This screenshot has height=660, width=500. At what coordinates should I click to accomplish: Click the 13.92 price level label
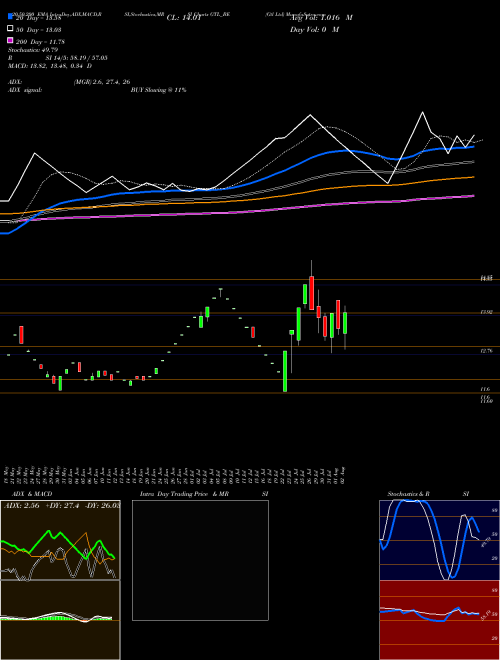click(486, 312)
